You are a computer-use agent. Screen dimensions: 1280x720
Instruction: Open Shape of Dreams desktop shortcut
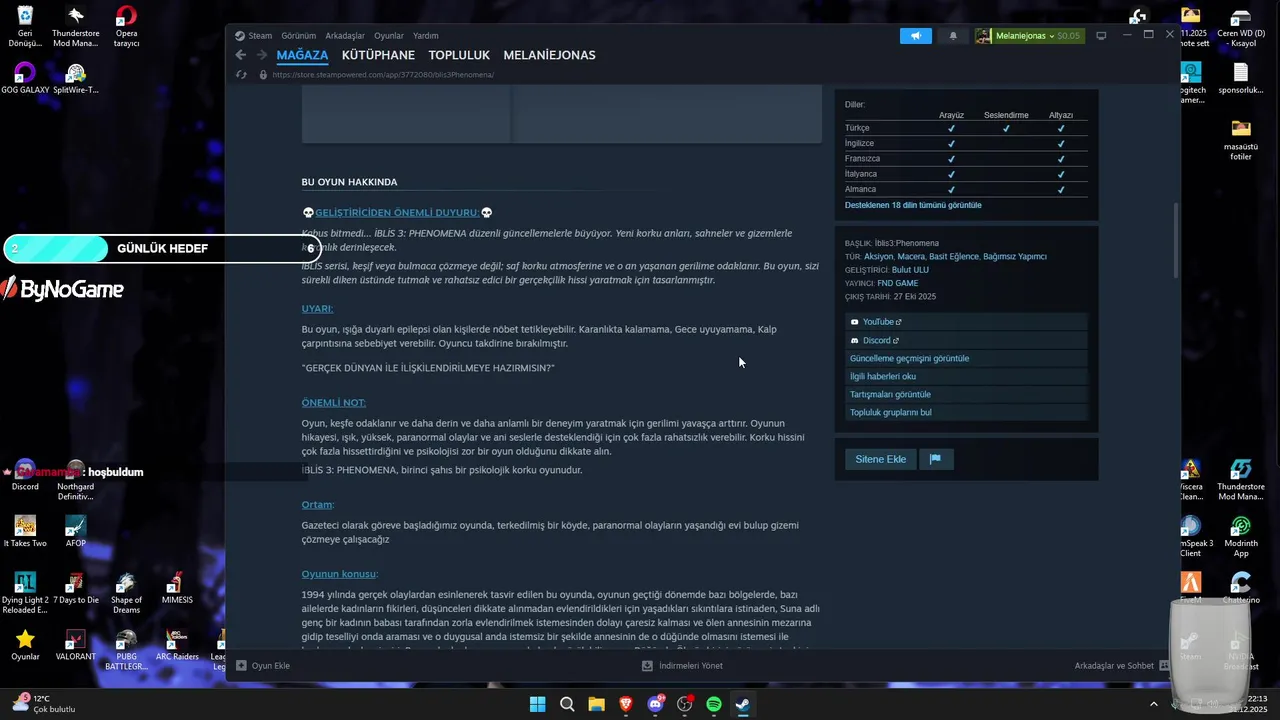pyautogui.click(x=126, y=594)
